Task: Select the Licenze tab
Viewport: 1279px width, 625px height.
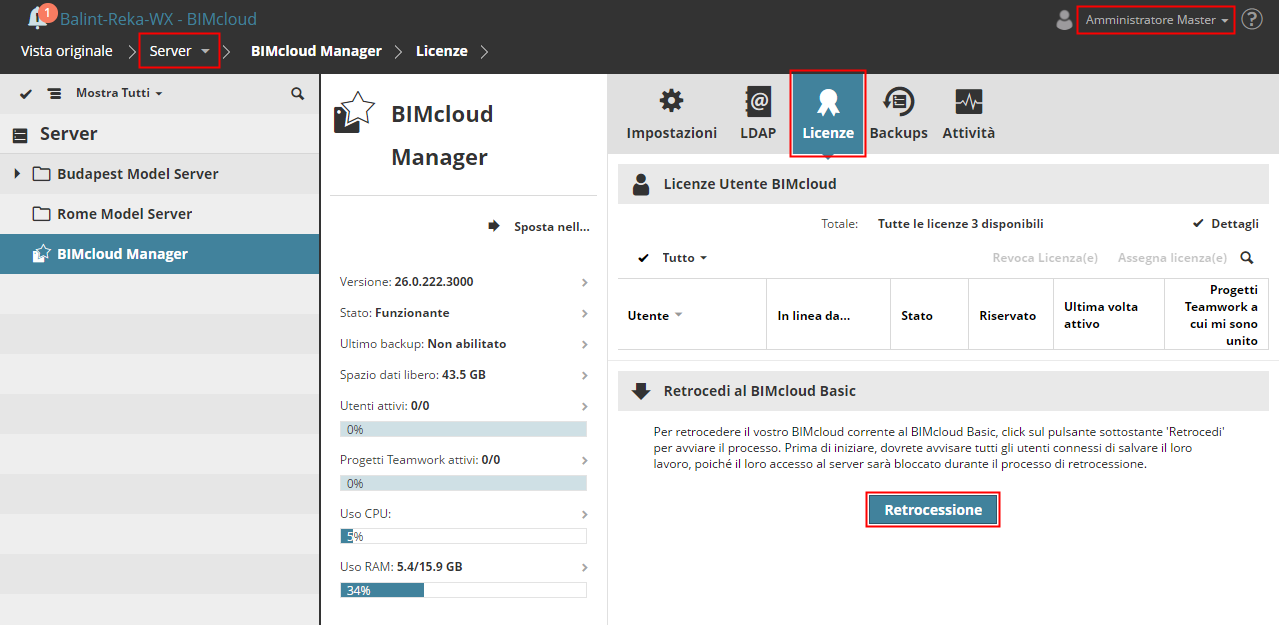Action: (828, 112)
